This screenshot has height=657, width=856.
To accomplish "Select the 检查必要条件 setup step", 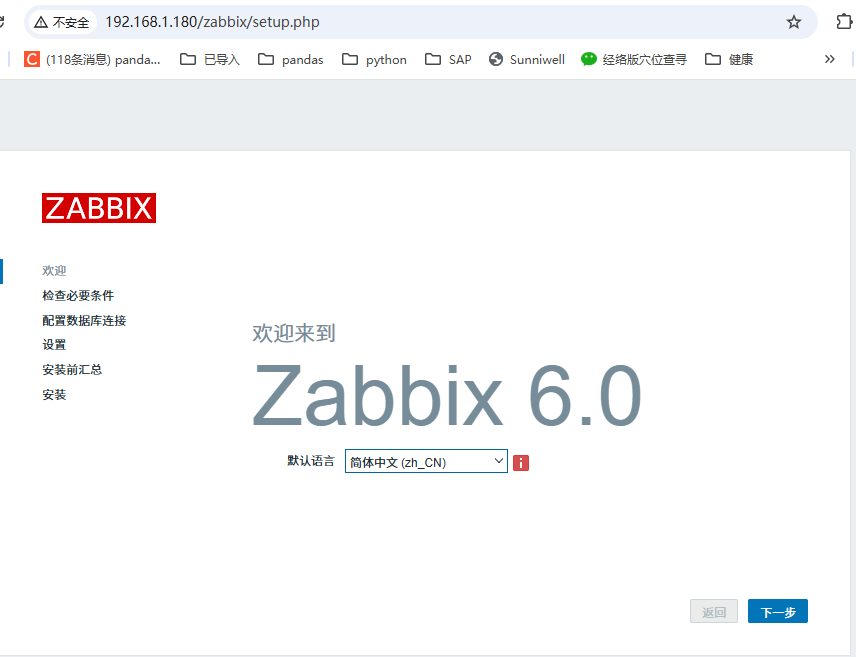I will point(78,295).
